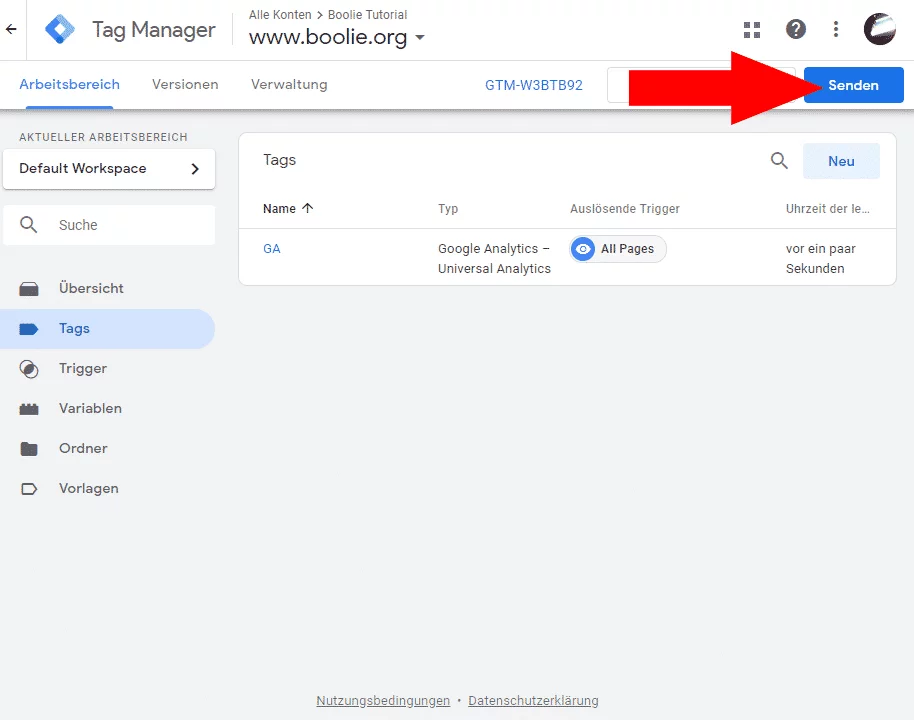This screenshot has height=720, width=914.
Task: Switch to the Versionen tab
Action: pos(185,85)
